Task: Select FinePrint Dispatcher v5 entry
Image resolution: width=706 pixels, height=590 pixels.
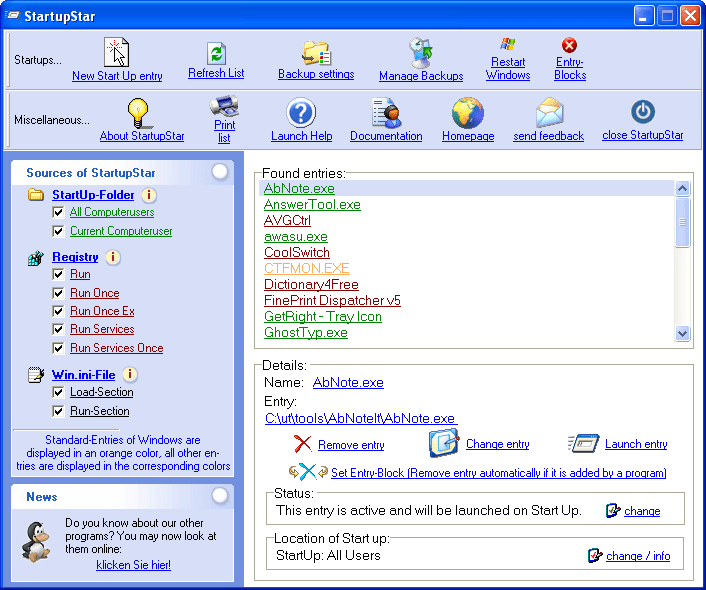Action: 332,300
